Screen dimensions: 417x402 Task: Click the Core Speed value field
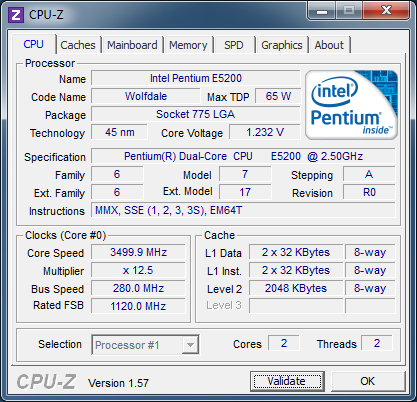[x=138, y=252]
